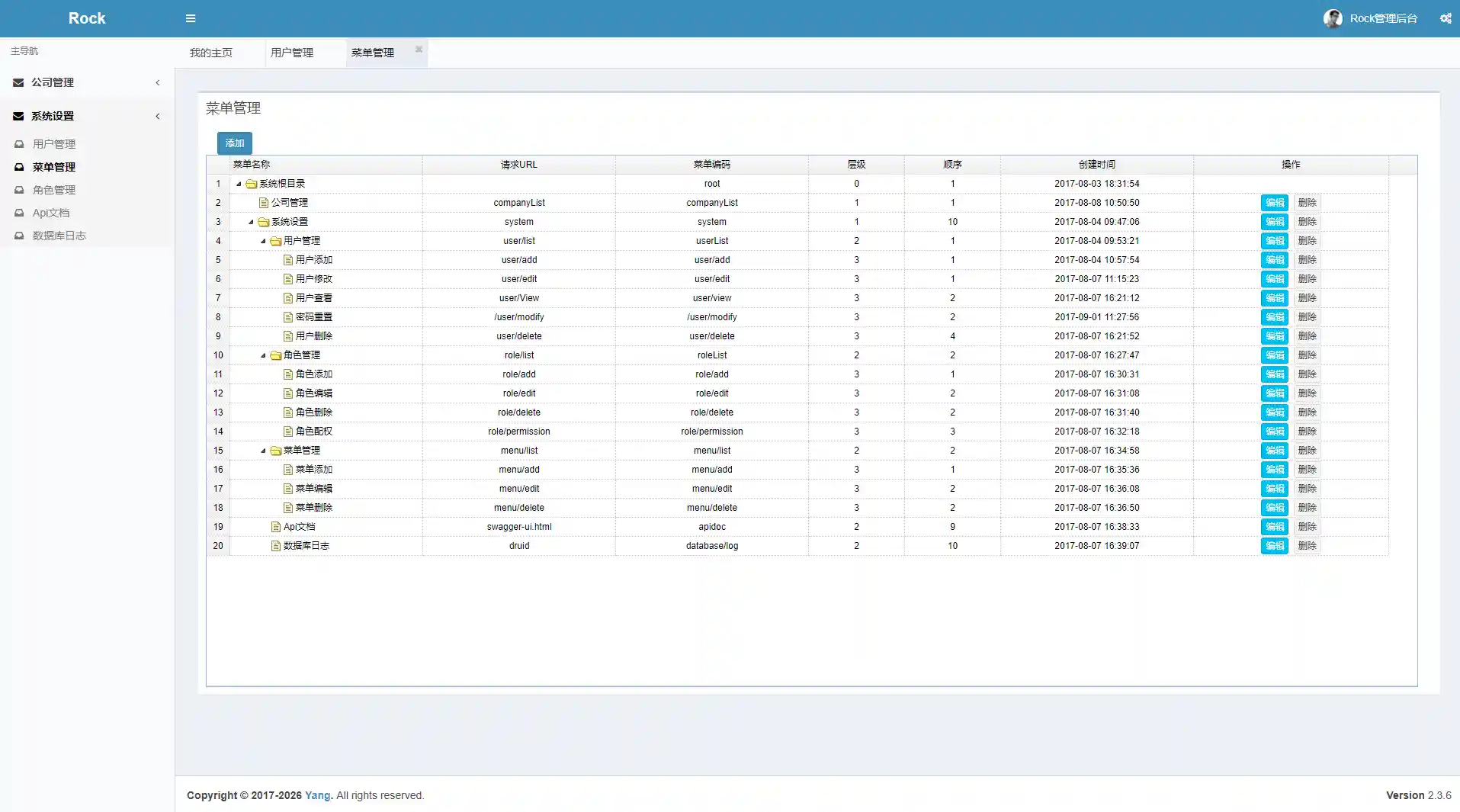The height and width of the screenshot is (812, 1460).
Task: Click the inbox icon beside Api文档
Action: pyautogui.click(x=19, y=213)
